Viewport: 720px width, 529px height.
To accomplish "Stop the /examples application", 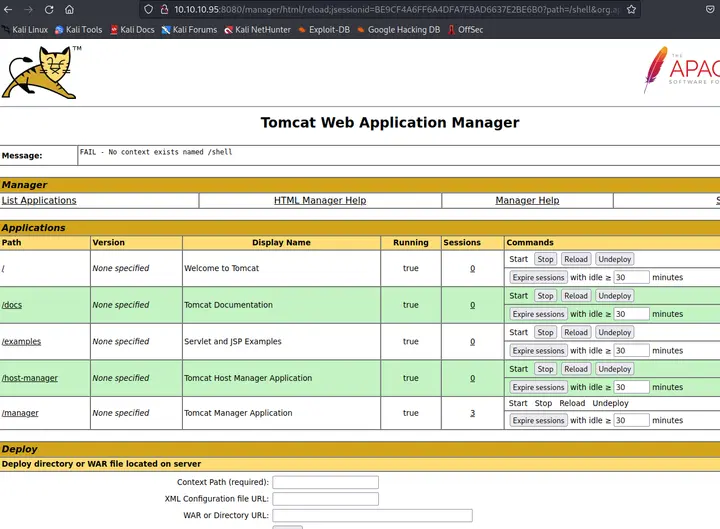I will tap(545, 333).
